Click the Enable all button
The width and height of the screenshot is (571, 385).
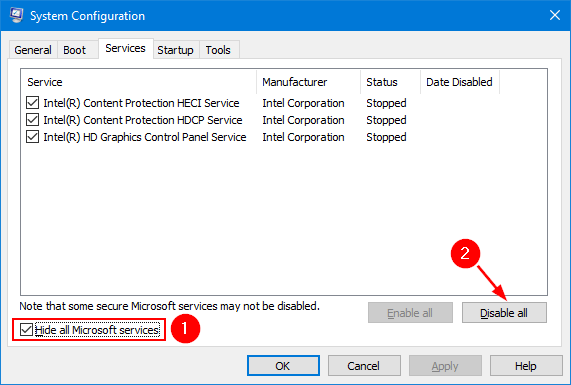click(410, 313)
